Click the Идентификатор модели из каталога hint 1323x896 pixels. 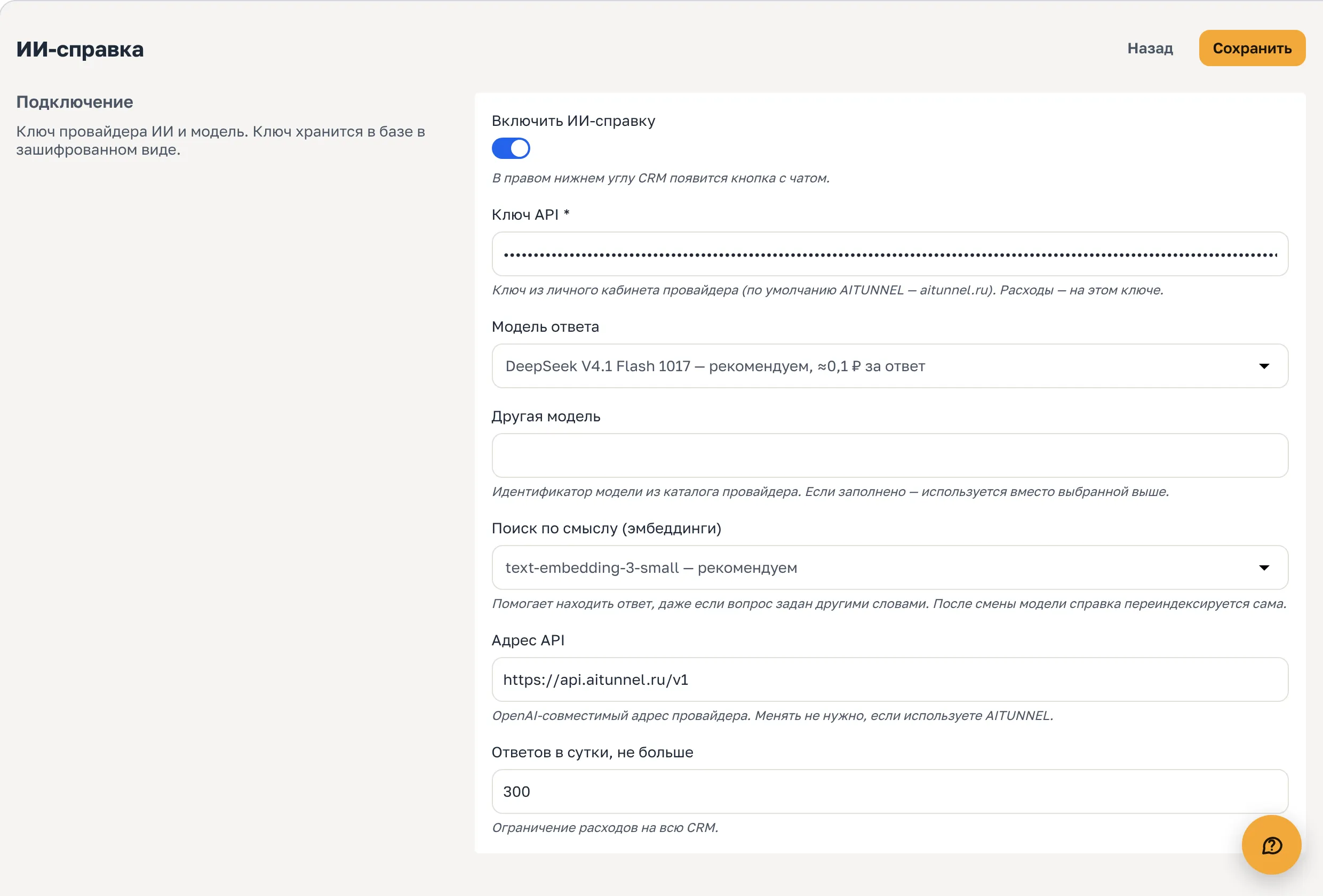click(x=830, y=492)
